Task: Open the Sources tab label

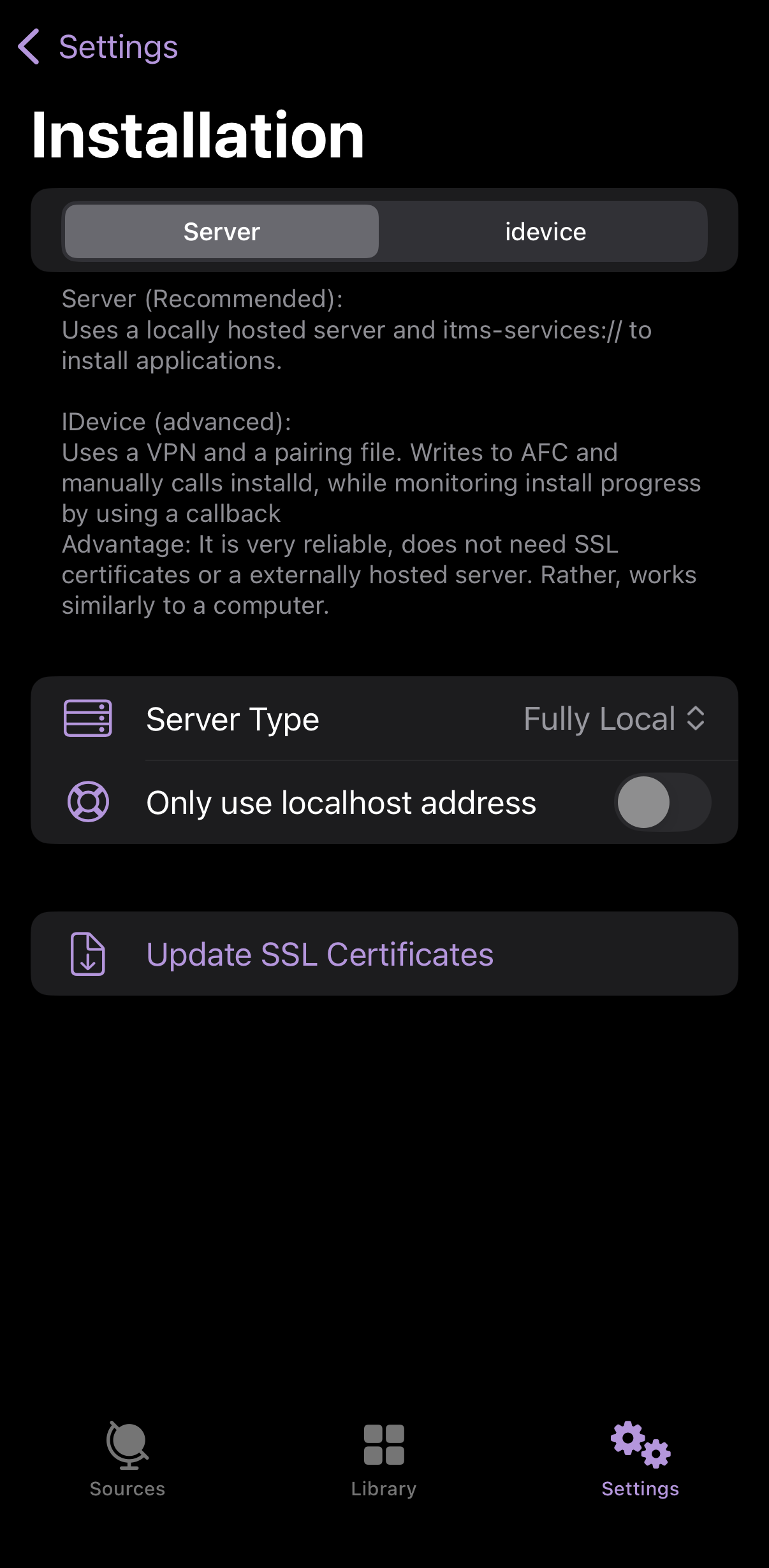Action: [128, 1489]
